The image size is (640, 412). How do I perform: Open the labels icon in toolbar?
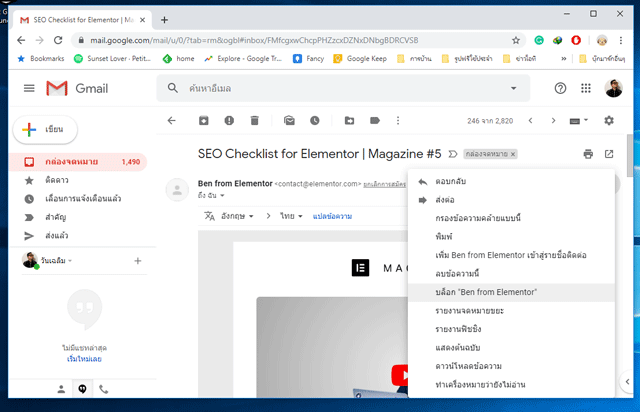[x=375, y=120]
